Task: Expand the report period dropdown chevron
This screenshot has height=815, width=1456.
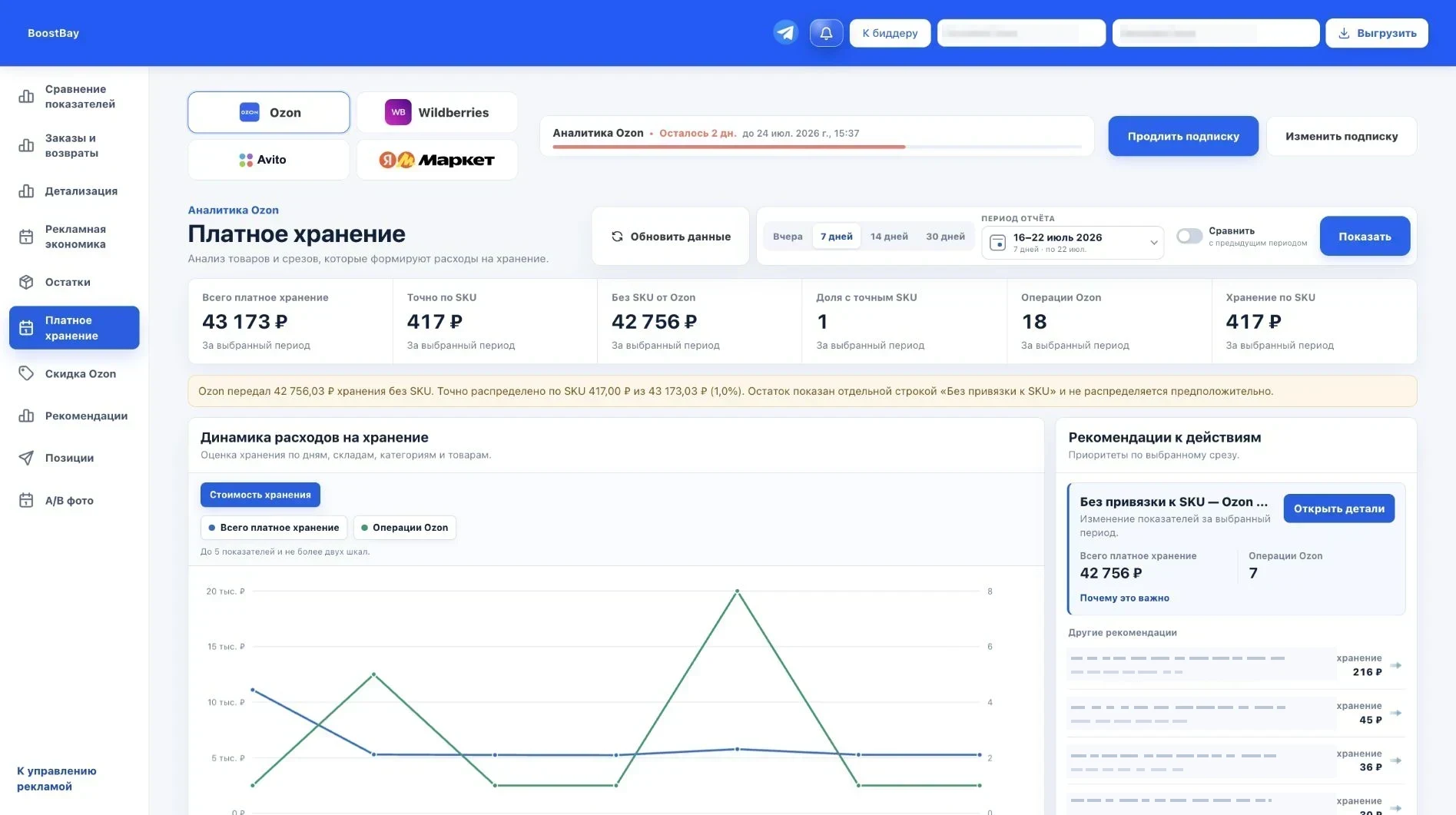Action: point(1153,243)
